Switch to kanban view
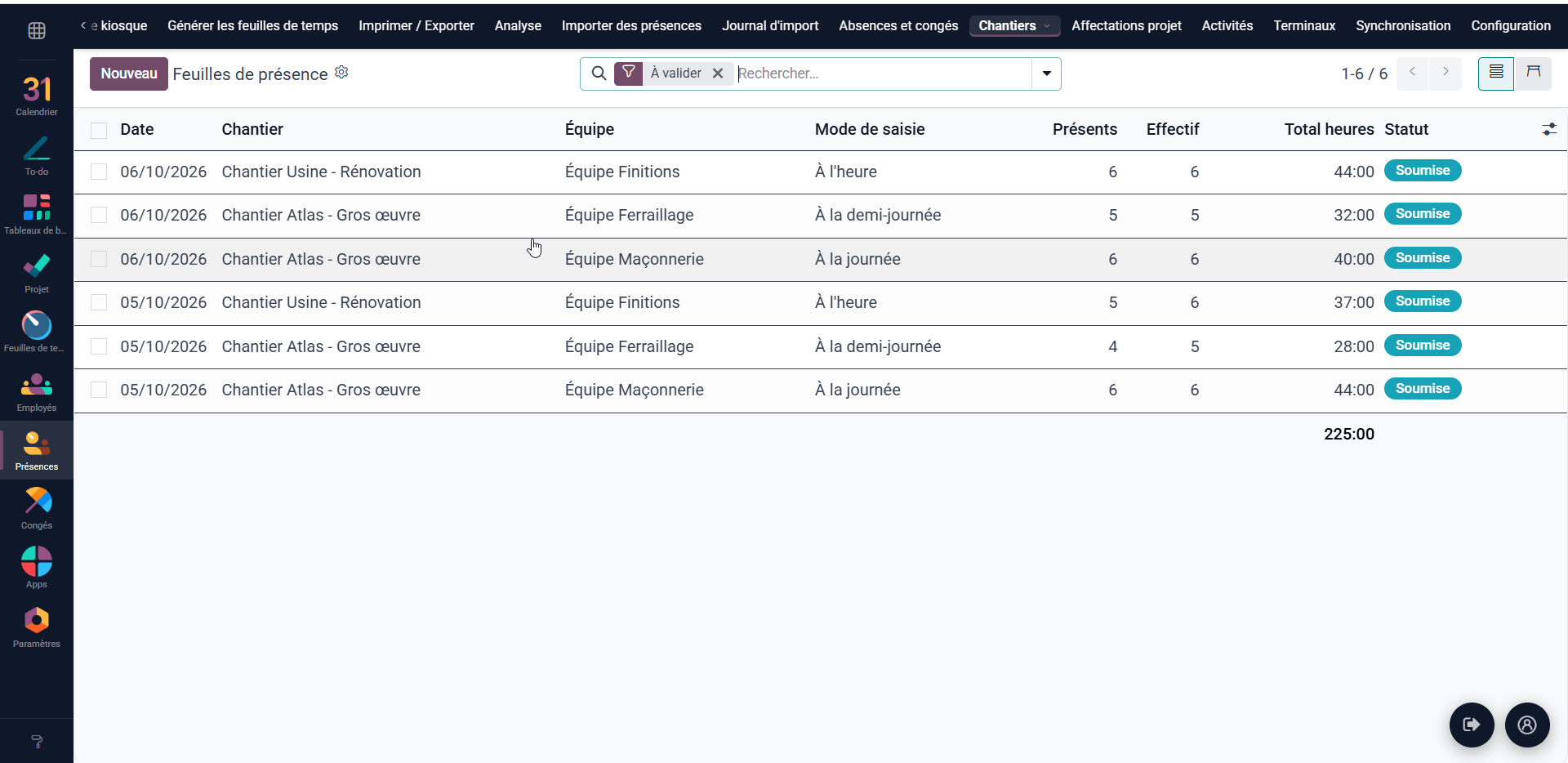This screenshot has width=1568, height=763. (x=1534, y=74)
